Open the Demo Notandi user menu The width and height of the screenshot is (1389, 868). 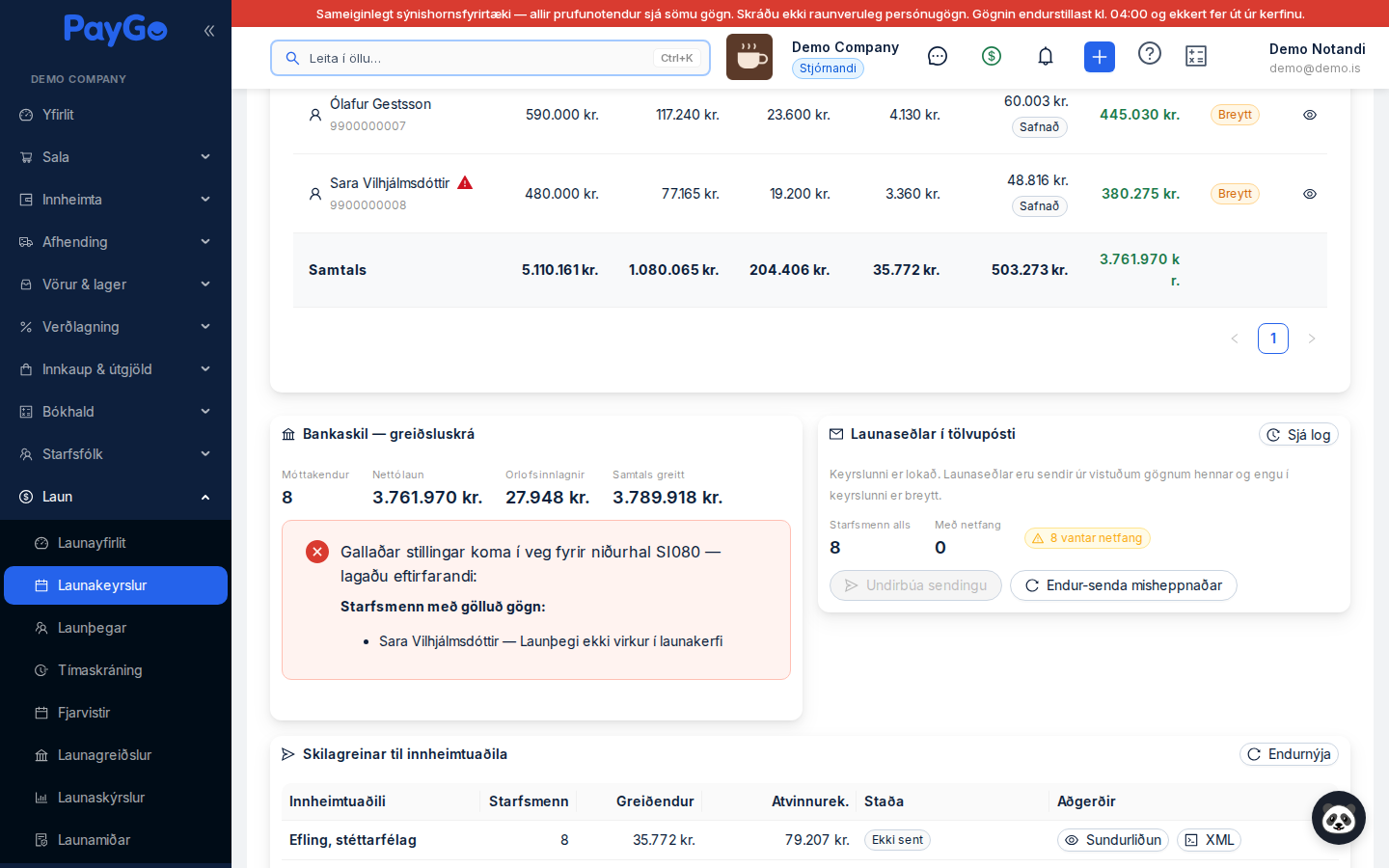(x=1317, y=58)
